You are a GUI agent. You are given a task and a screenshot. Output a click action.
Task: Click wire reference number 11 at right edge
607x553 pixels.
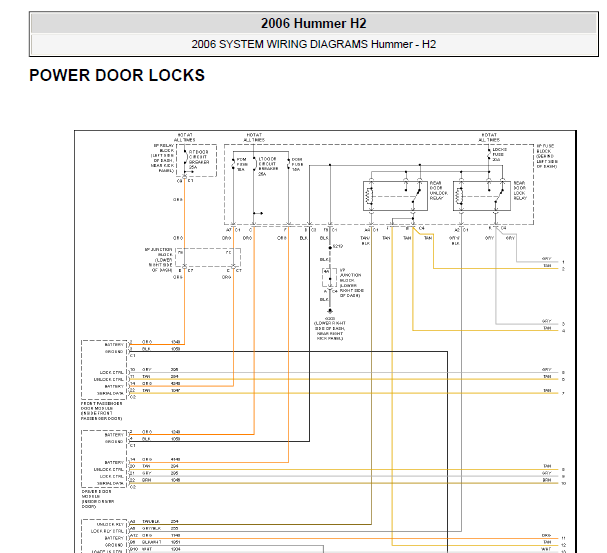pyautogui.click(x=564, y=538)
